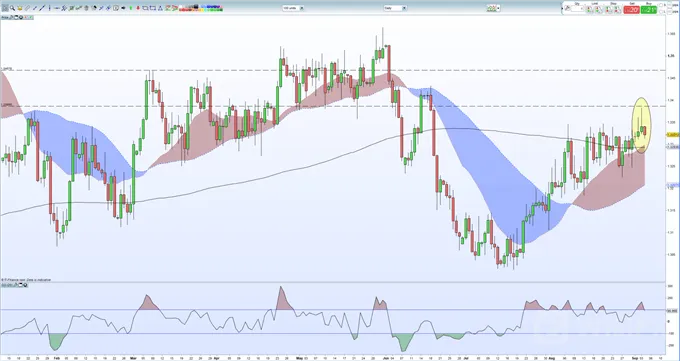This screenshot has width=680, height=361.
Task: Select the horizontal line drawing tool
Action: point(57,8)
